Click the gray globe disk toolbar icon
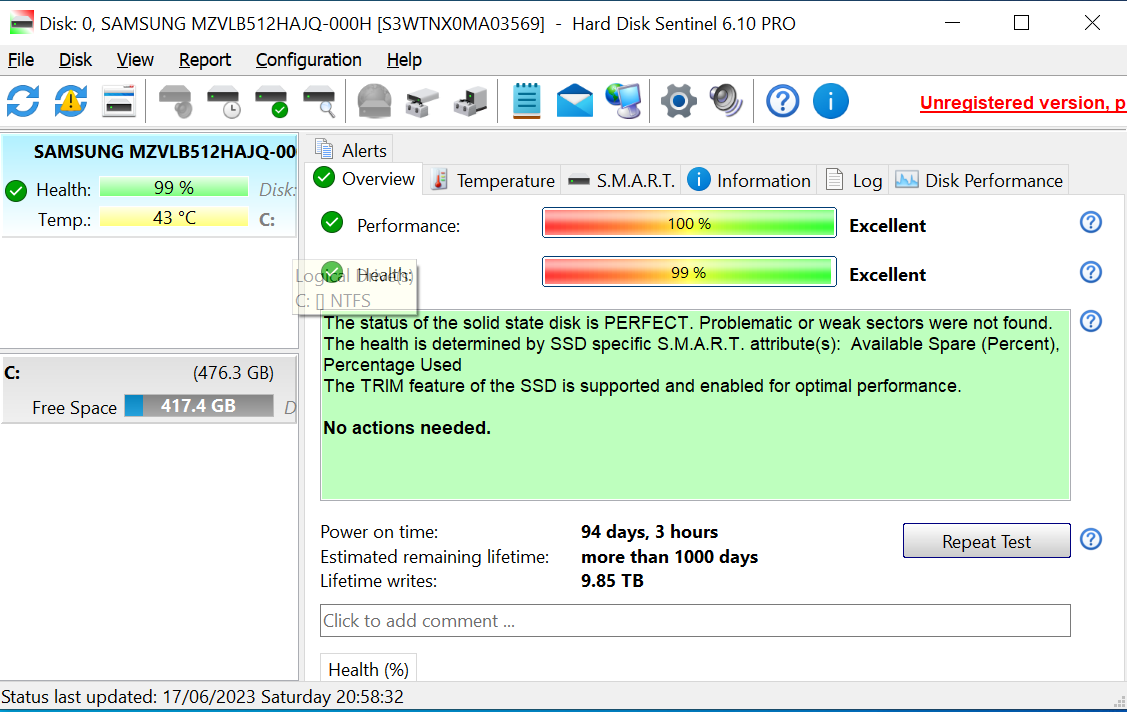The image size is (1127, 712). point(374,101)
